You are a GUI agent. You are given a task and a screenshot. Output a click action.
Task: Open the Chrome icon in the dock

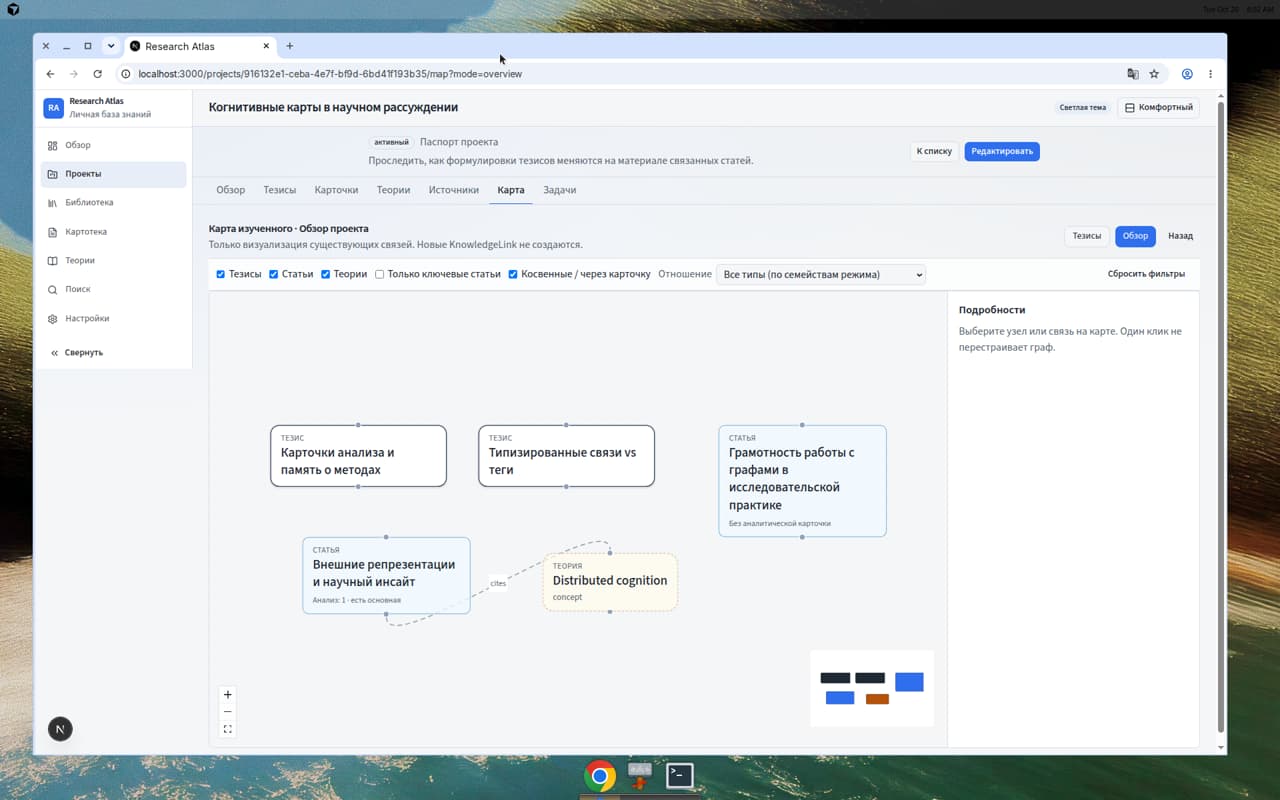[600, 776]
